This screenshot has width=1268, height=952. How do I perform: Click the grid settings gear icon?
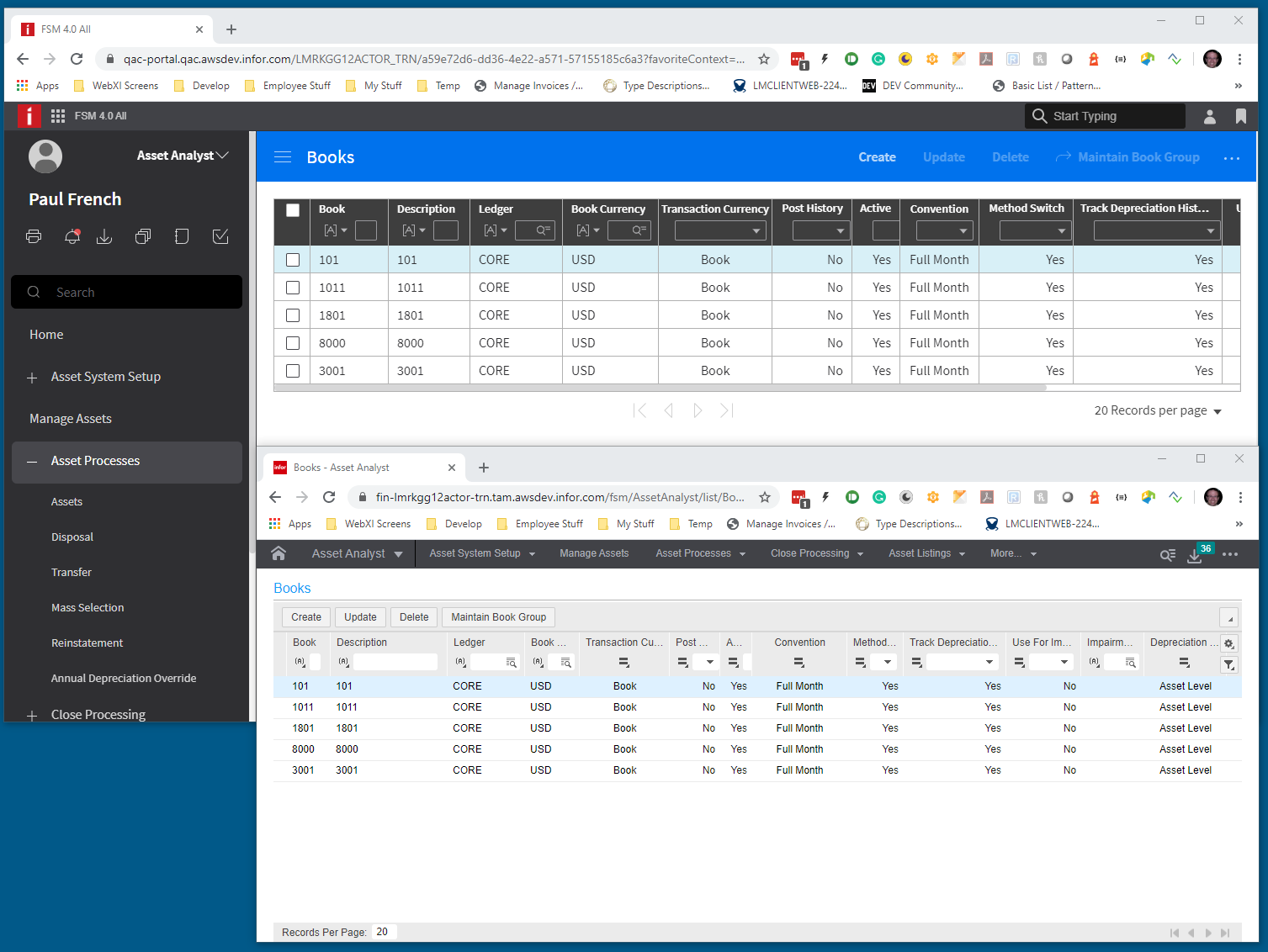pyautogui.click(x=1229, y=643)
